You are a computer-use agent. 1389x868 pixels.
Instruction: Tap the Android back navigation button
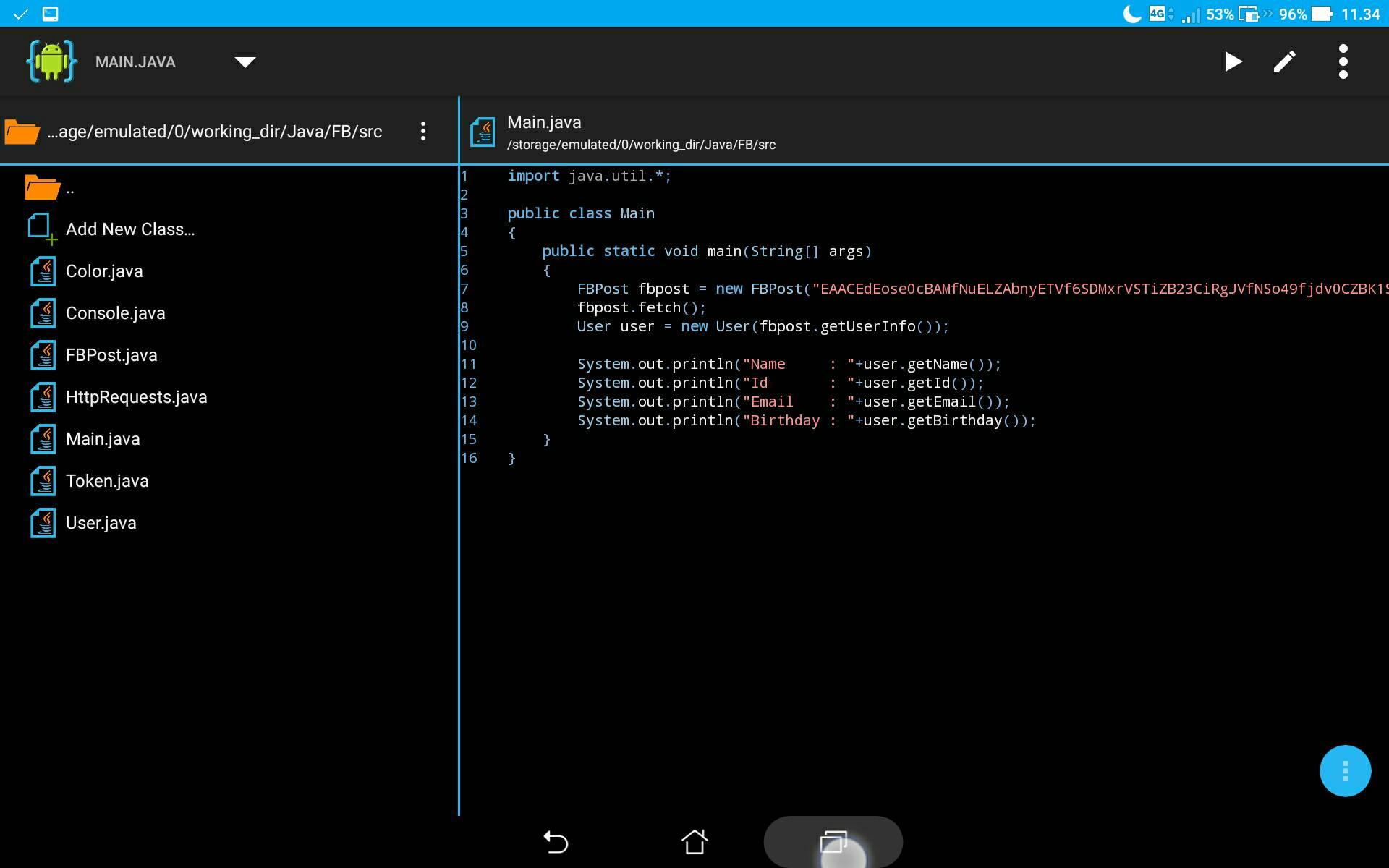coord(556,842)
